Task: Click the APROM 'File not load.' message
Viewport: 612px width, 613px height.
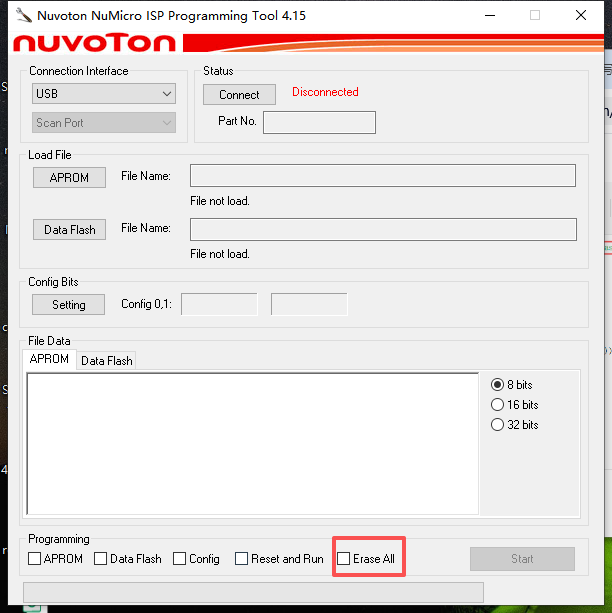Action: point(220,201)
